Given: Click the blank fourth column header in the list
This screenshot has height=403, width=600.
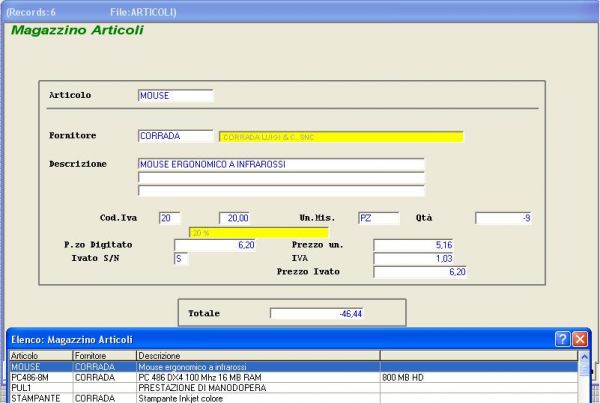Looking at the screenshot, I should coord(479,356).
